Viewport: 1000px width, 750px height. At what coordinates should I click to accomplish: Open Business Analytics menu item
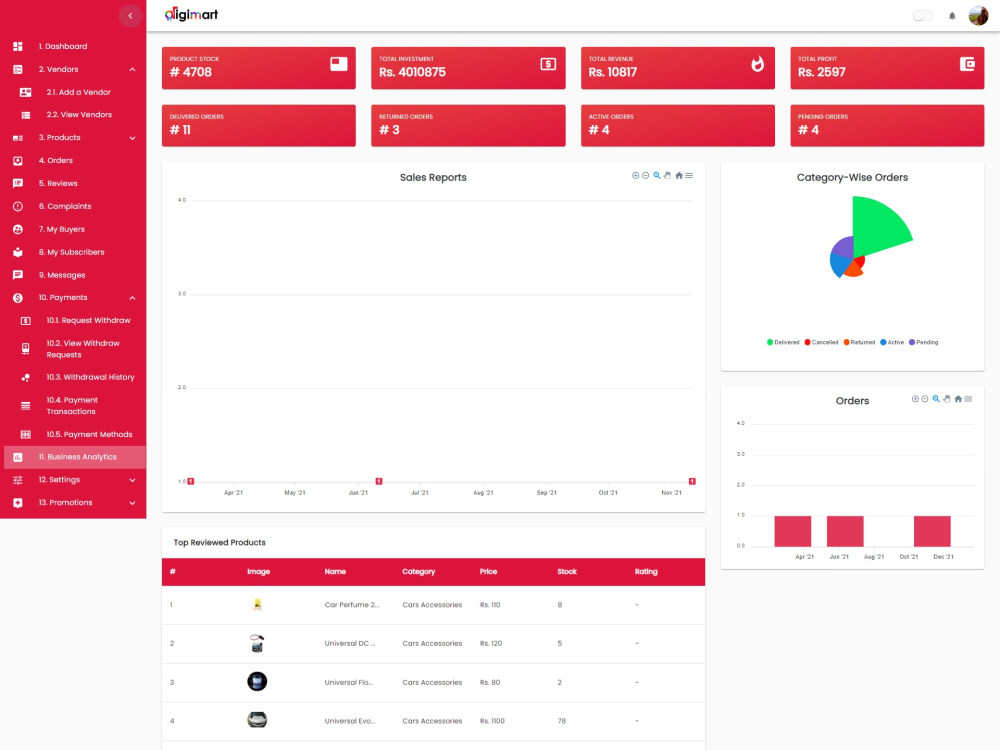click(73, 457)
